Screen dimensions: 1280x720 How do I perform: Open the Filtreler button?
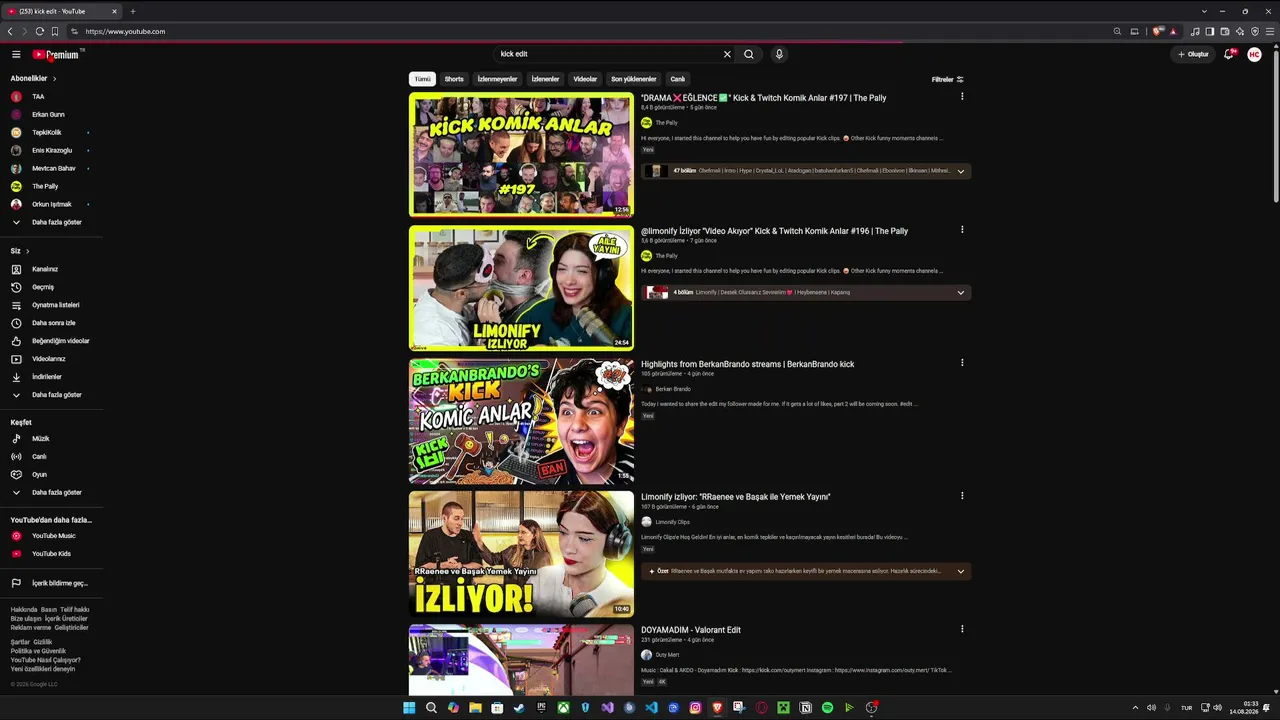pos(948,79)
